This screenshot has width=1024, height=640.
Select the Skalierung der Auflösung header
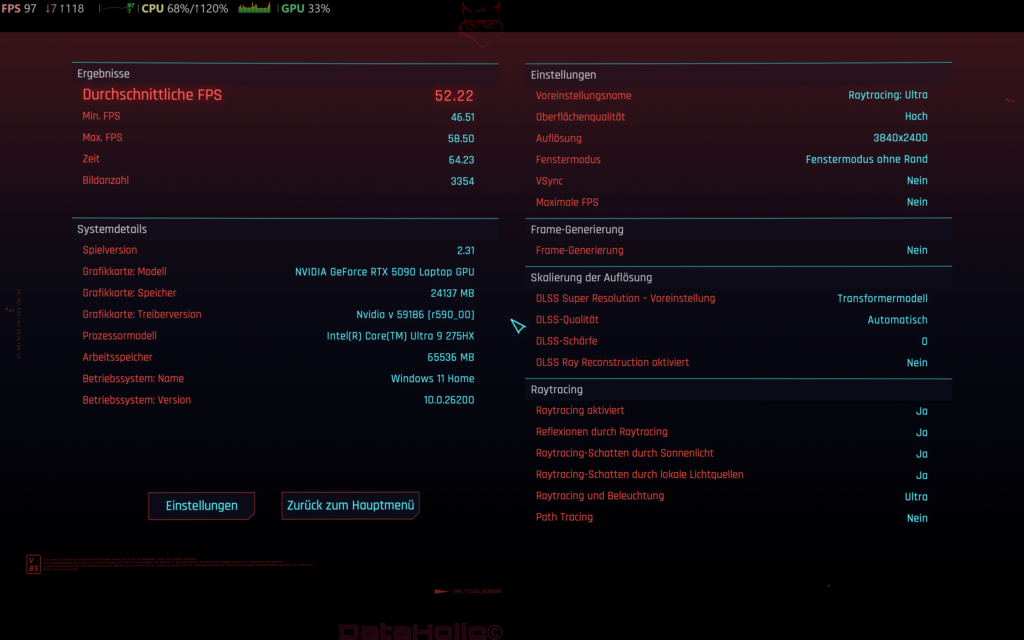tap(591, 278)
